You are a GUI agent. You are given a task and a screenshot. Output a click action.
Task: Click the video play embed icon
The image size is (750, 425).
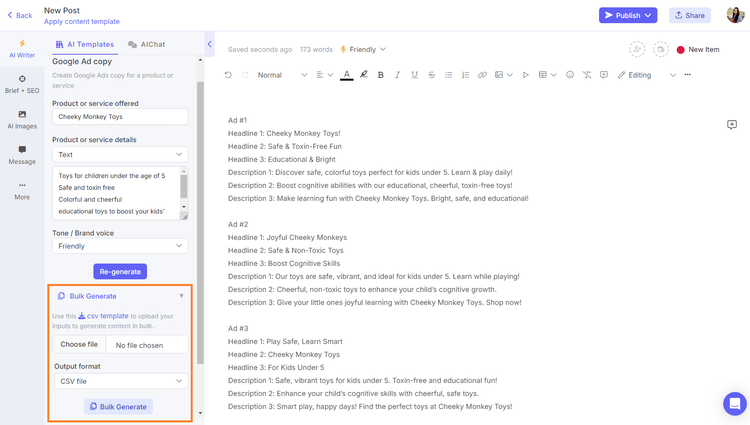pyautogui.click(x=526, y=75)
